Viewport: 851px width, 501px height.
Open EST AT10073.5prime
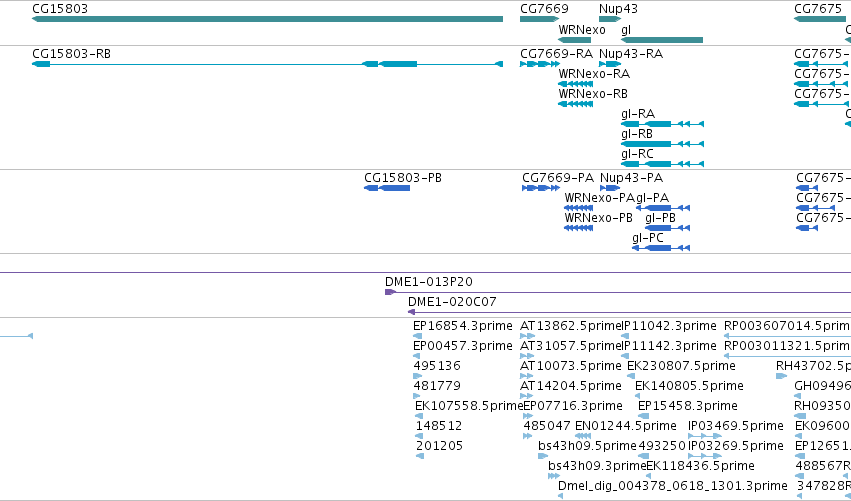tap(570, 366)
